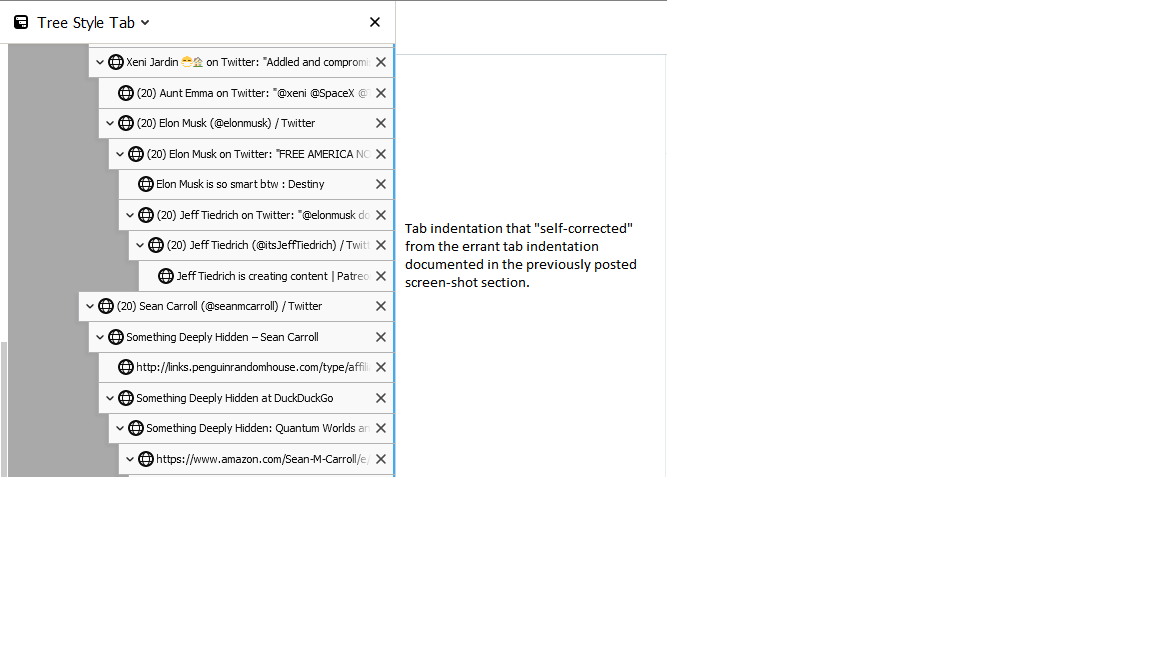
Task: Click the Tree Style Tab sidebar icon
Action: 21,23
